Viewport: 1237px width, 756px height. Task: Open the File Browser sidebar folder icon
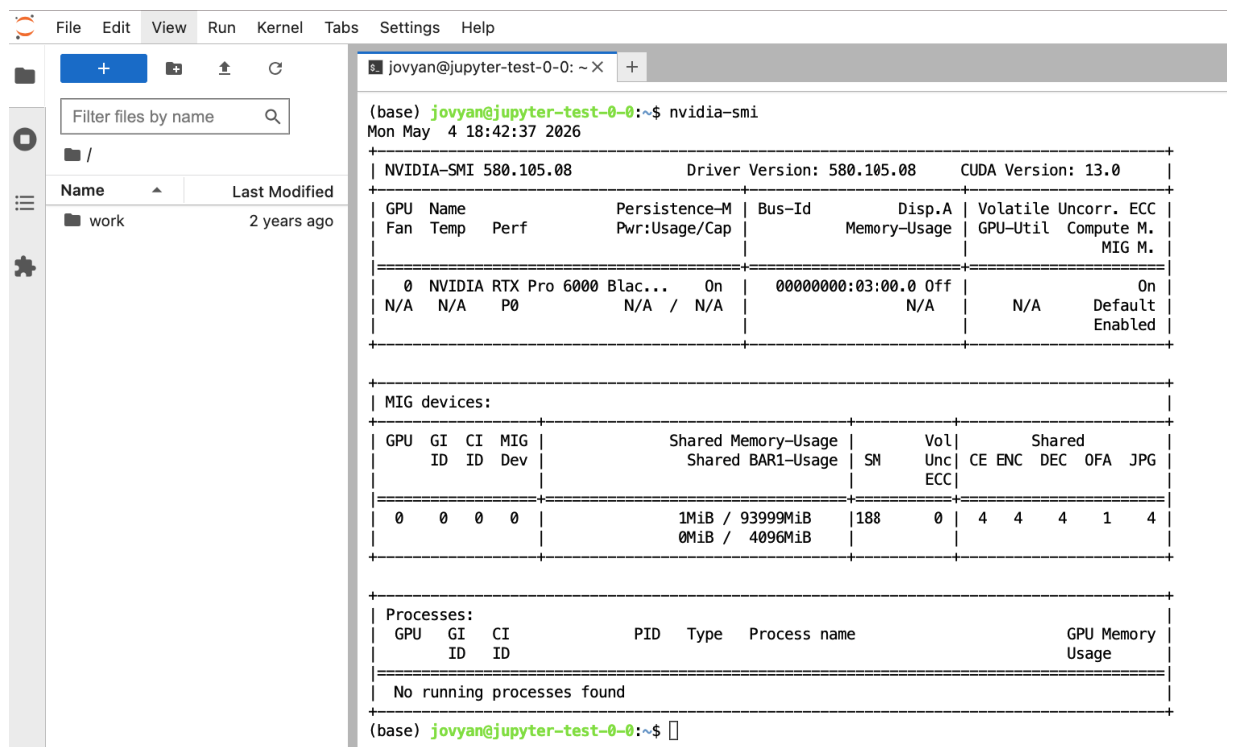25,76
